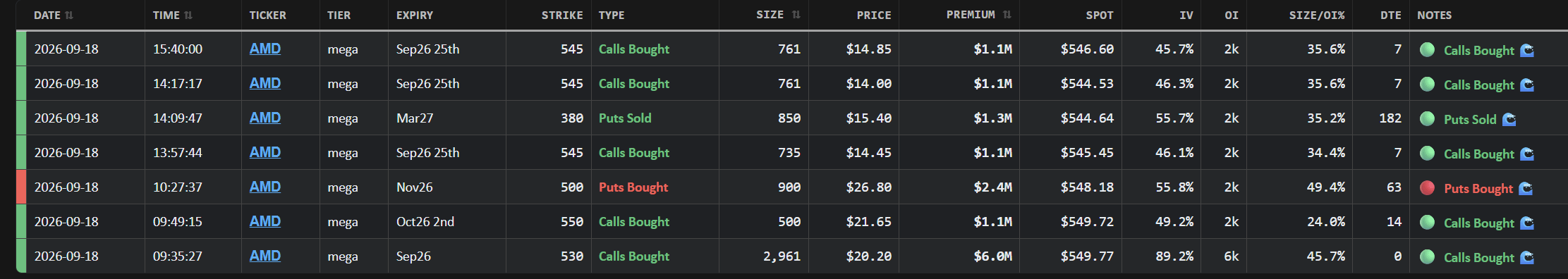Select the row with the $6.0M premium
The height and width of the screenshot is (279, 1568).
coord(791,256)
